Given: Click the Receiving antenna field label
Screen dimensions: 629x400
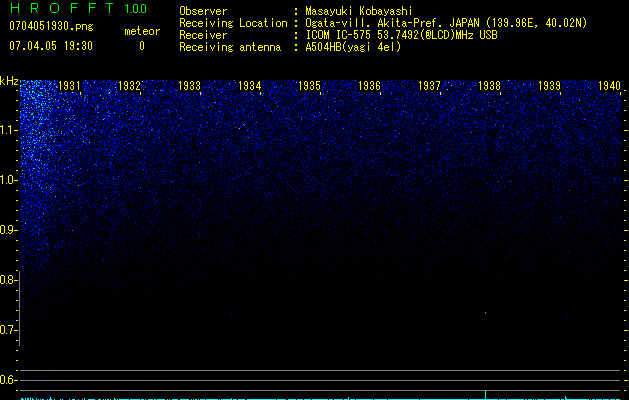Looking at the screenshot, I should point(230,47).
